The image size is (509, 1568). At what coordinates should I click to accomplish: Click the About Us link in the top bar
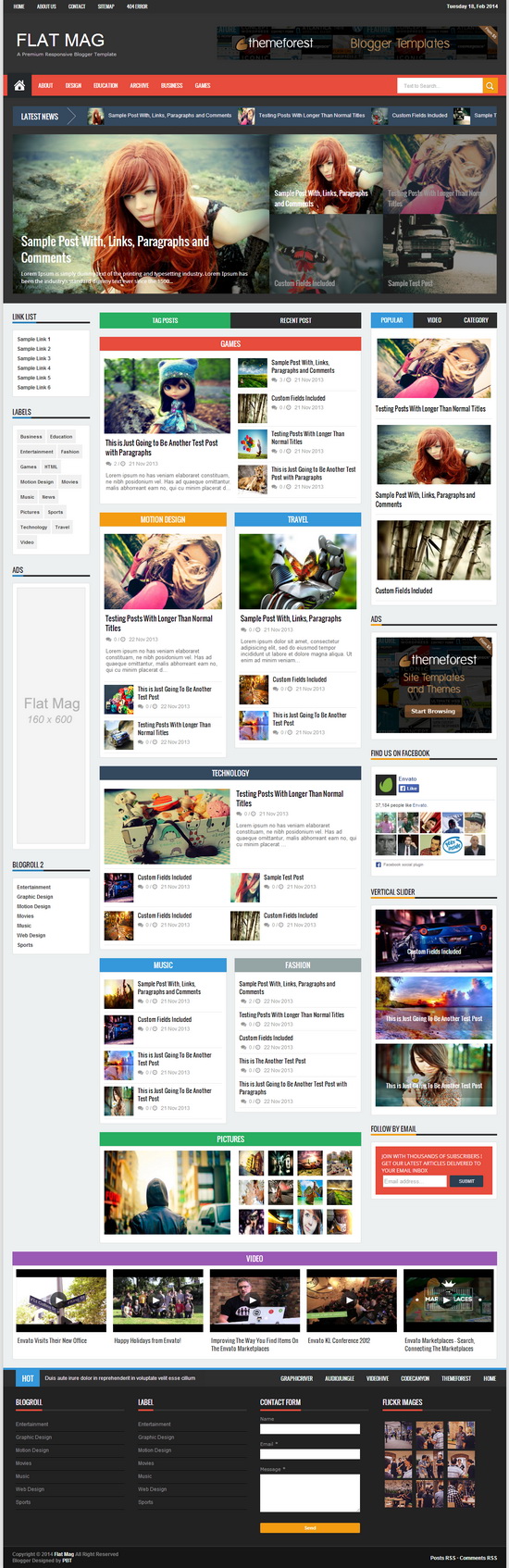[46, 6]
